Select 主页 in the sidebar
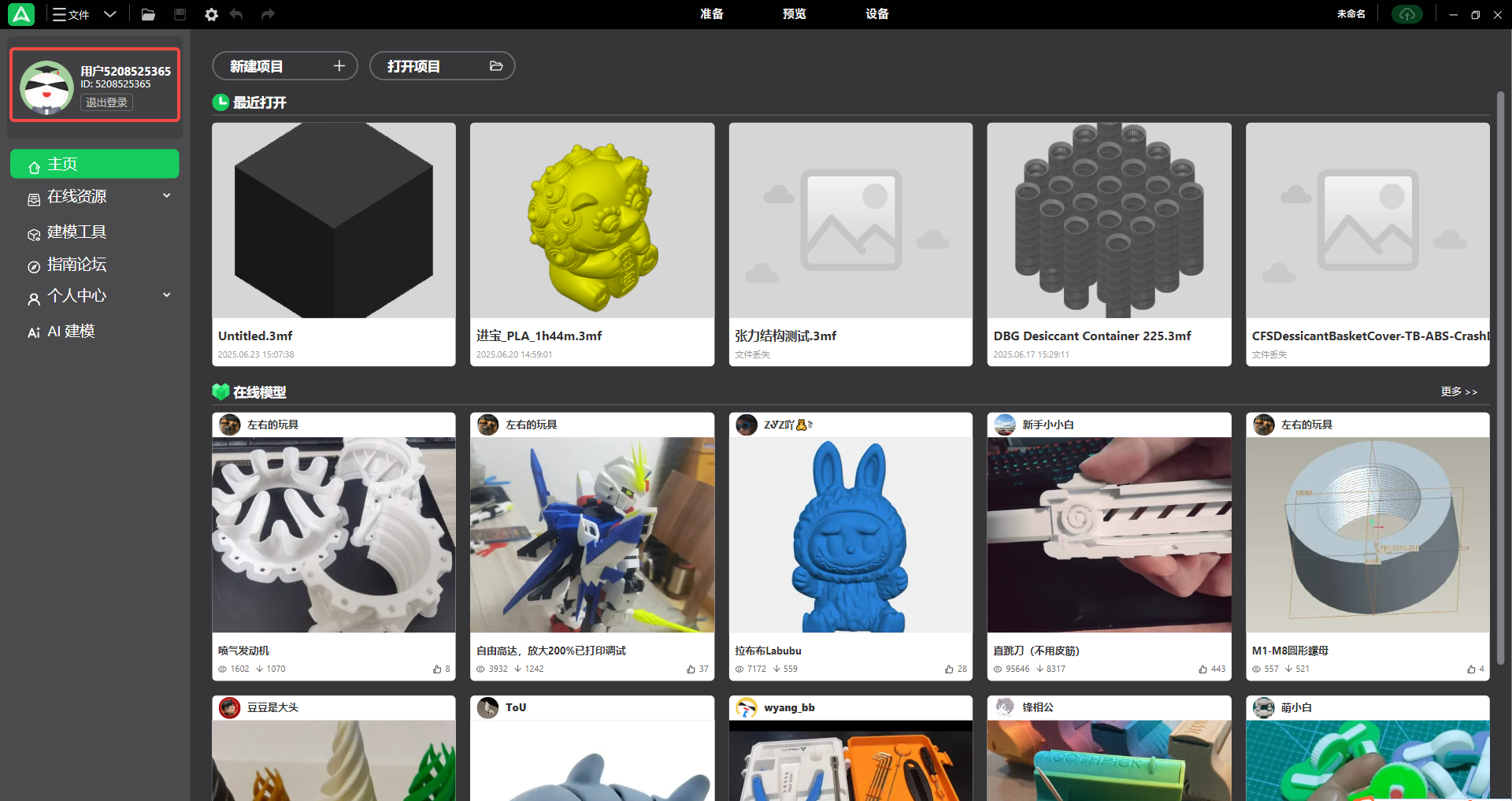 94,164
